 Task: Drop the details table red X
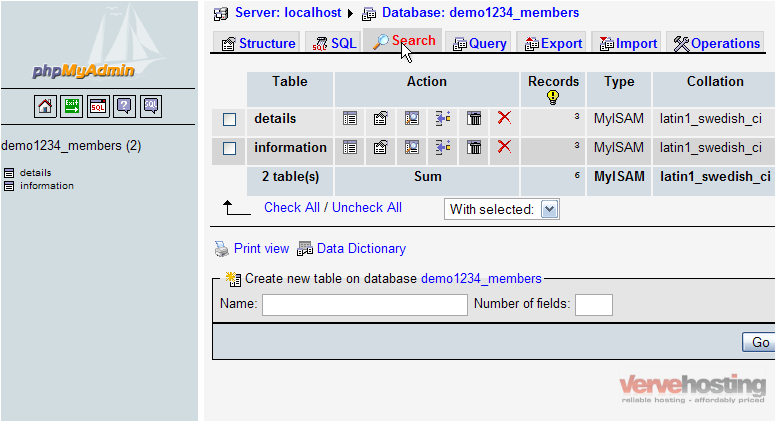coord(504,118)
